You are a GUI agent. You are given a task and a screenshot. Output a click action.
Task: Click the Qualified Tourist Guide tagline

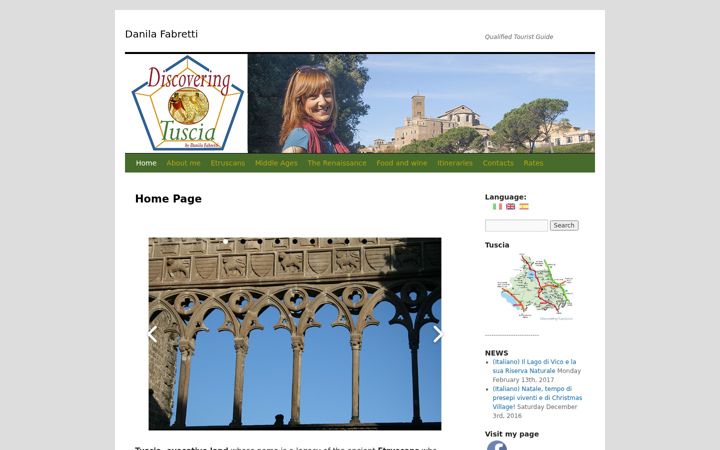tap(518, 37)
